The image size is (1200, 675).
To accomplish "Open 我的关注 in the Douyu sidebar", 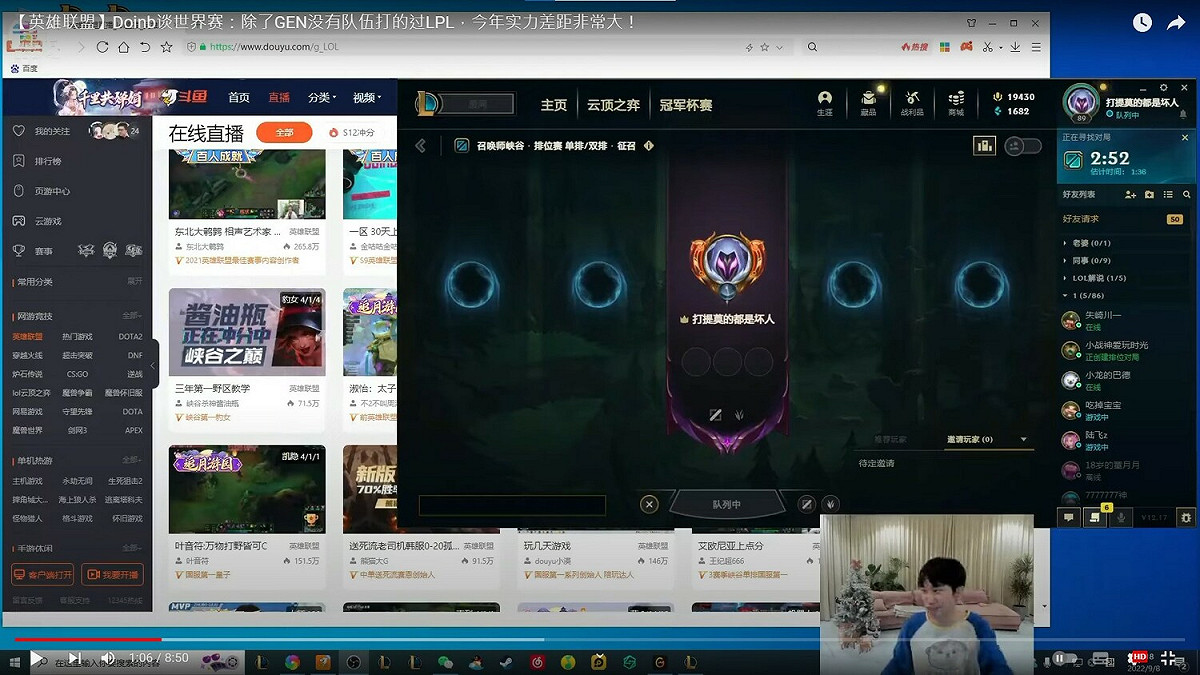I will point(52,131).
